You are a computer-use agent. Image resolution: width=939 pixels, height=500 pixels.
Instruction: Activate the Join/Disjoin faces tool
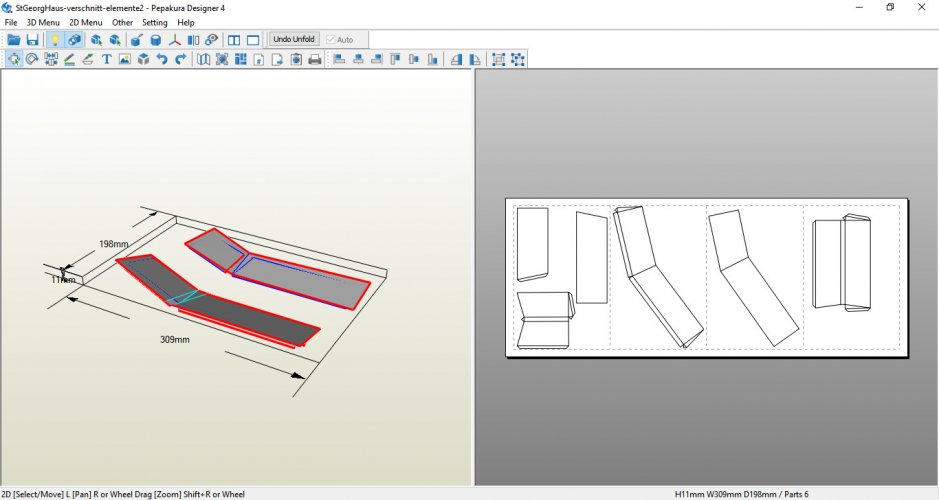(51, 59)
